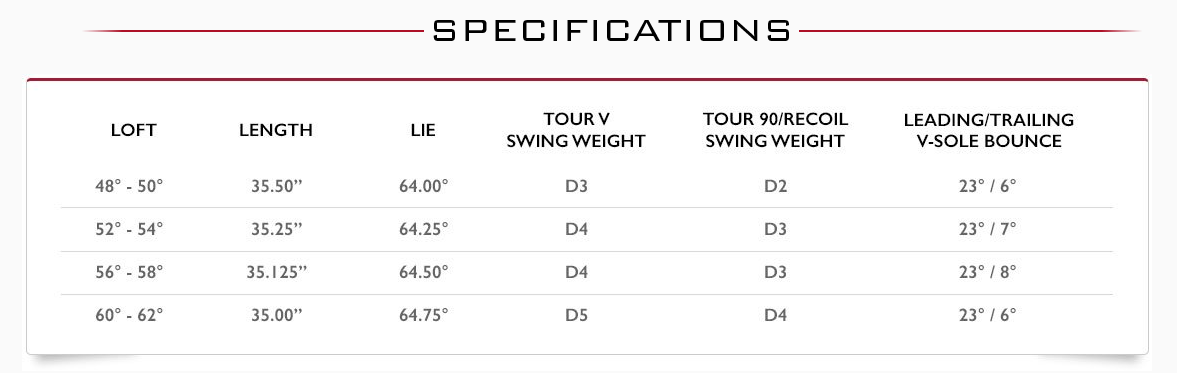Select the D5 Tour V swing weight
The width and height of the screenshot is (1177, 373).
click(576, 316)
